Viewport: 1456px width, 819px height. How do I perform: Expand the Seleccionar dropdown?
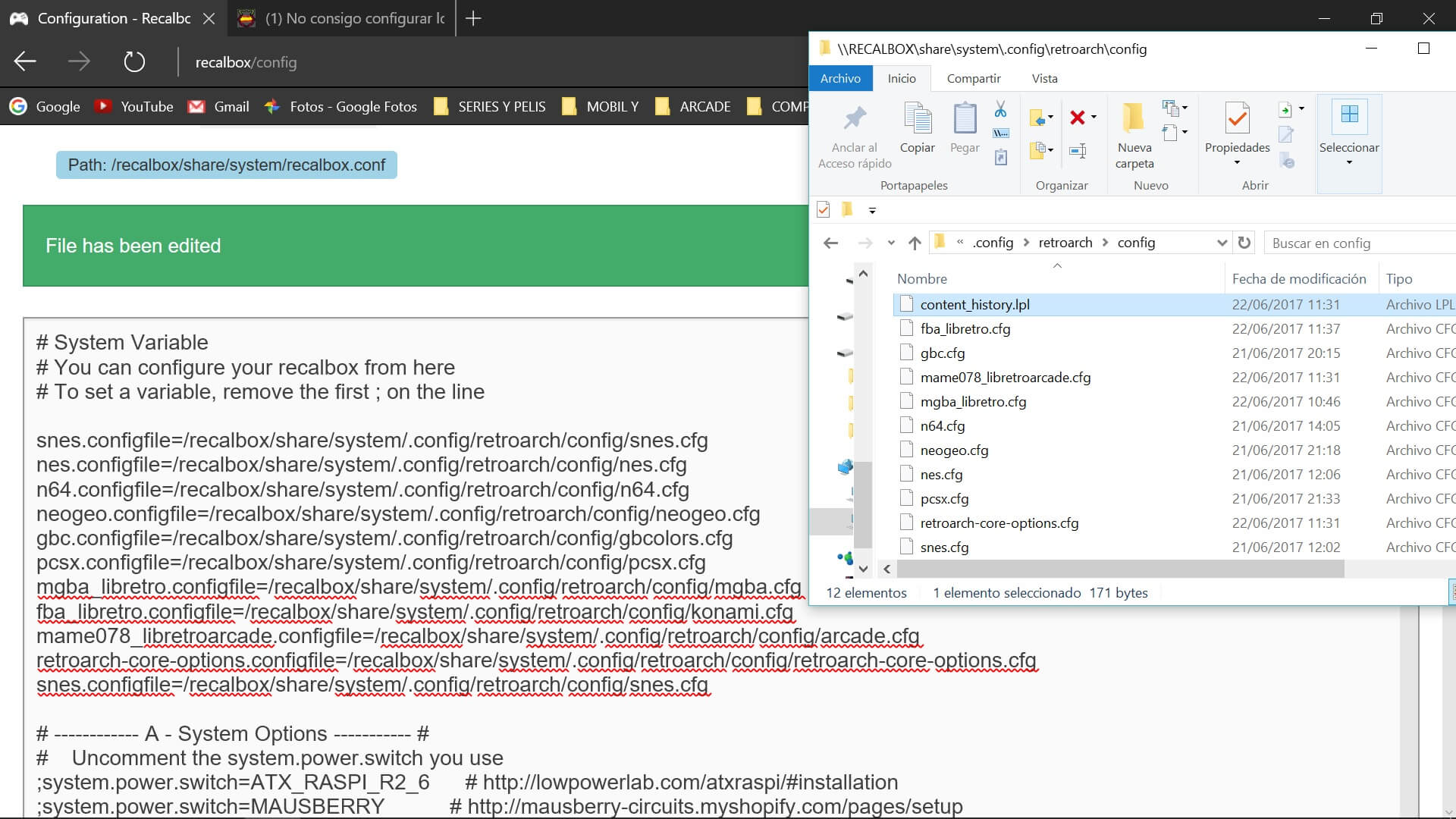click(x=1349, y=162)
